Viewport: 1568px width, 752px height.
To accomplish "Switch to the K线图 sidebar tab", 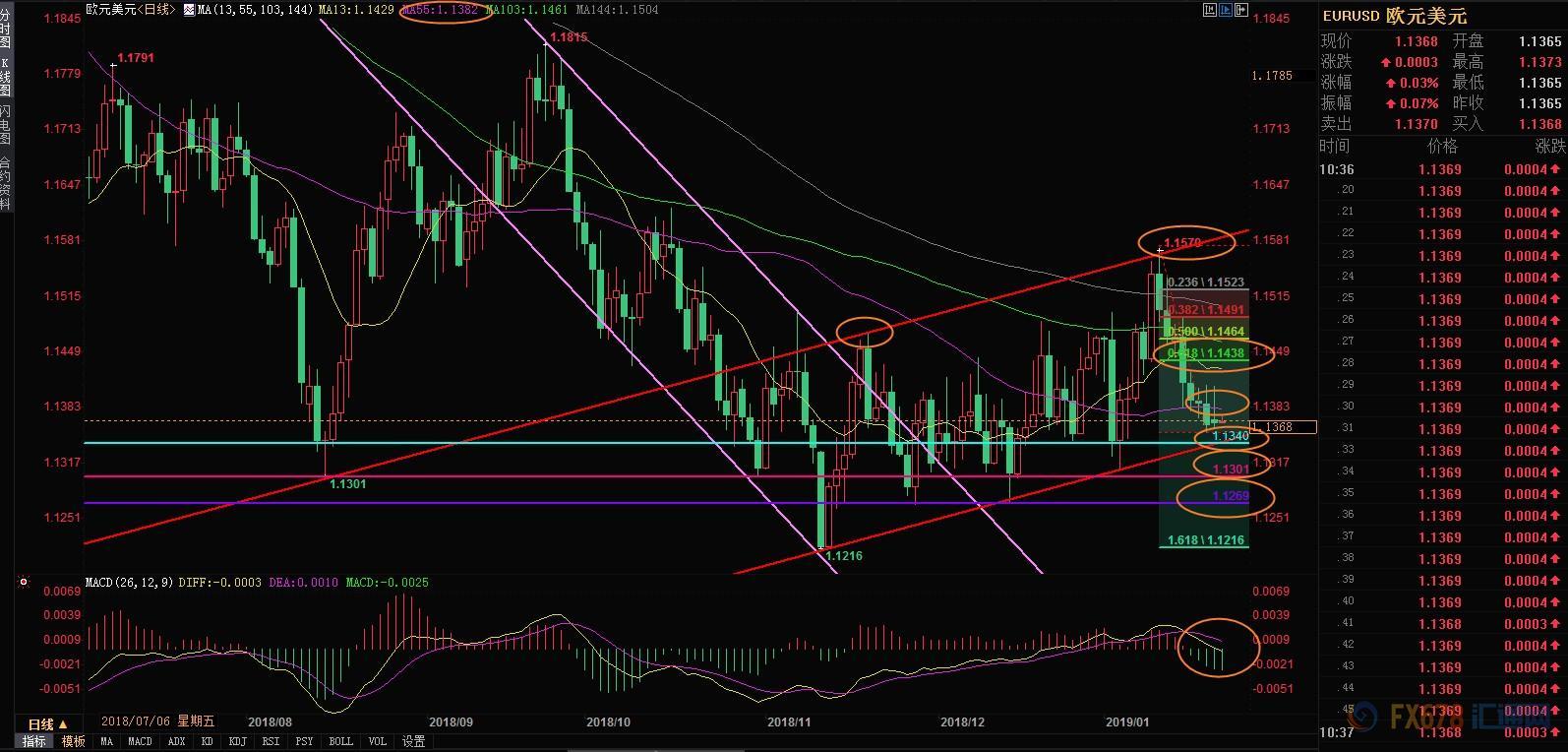I will (6, 75).
